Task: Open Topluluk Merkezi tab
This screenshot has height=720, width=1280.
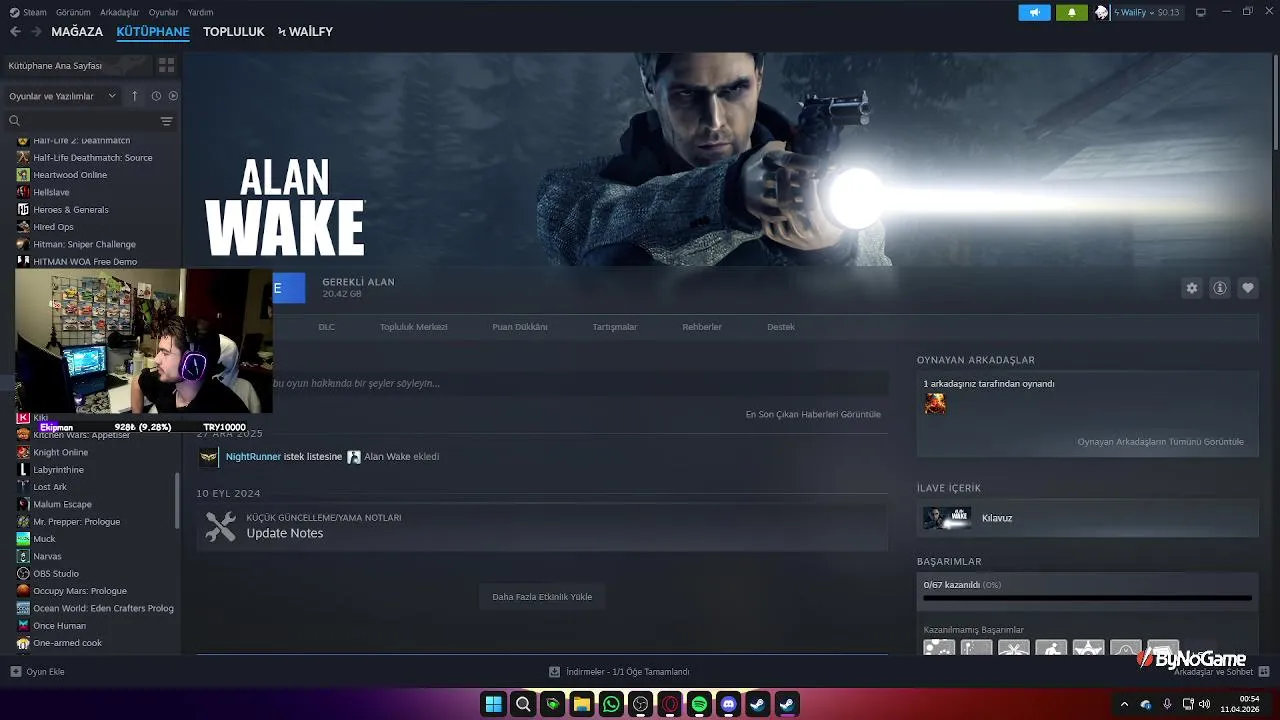Action: tap(413, 327)
